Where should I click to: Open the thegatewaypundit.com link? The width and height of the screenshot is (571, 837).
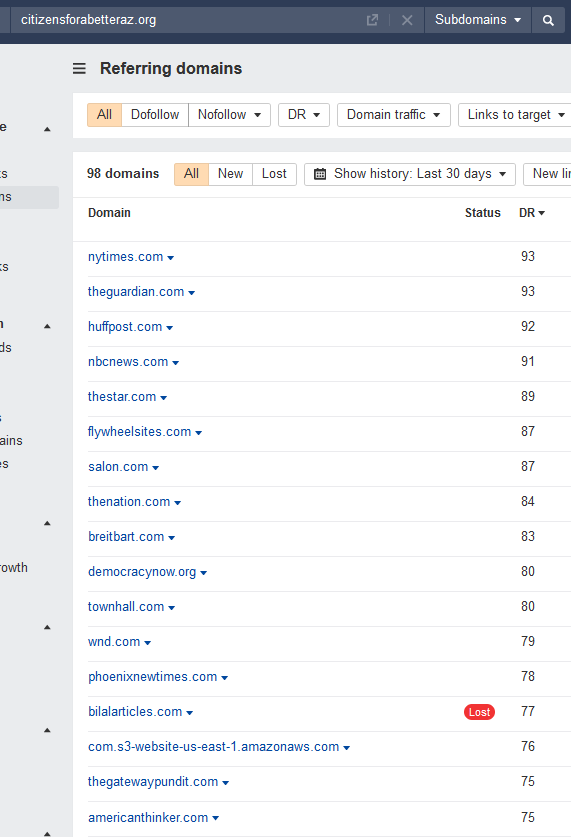(153, 782)
